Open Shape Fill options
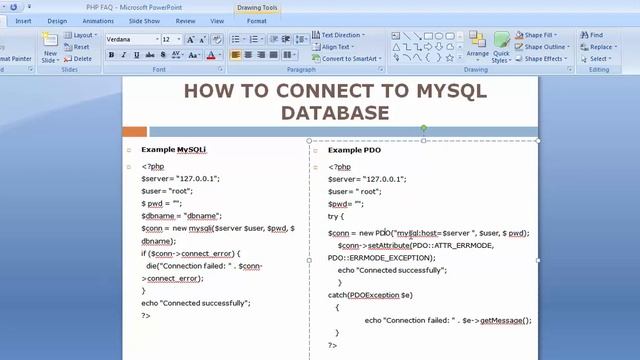Image resolution: width=640 pixels, height=360 pixels. pos(536,35)
